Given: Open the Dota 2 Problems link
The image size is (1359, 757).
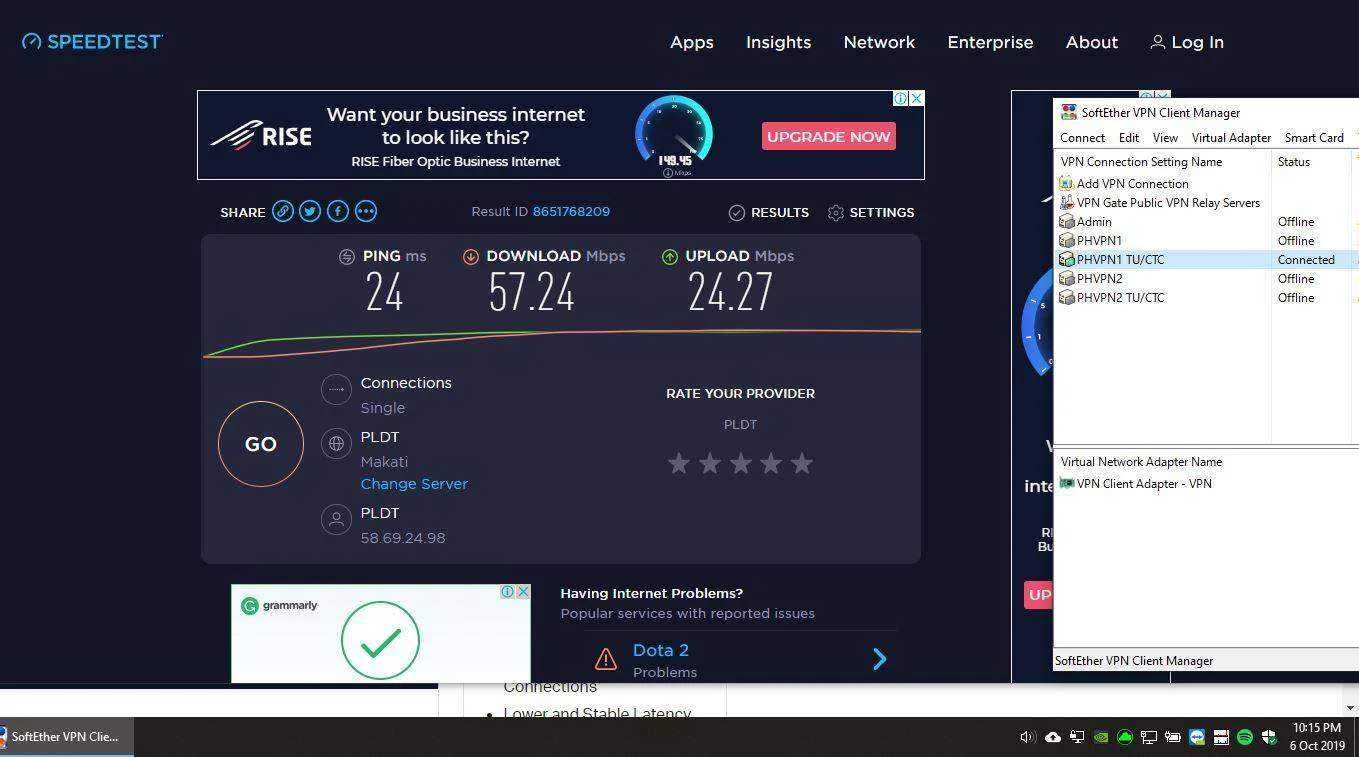Looking at the screenshot, I should pos(661,650).
